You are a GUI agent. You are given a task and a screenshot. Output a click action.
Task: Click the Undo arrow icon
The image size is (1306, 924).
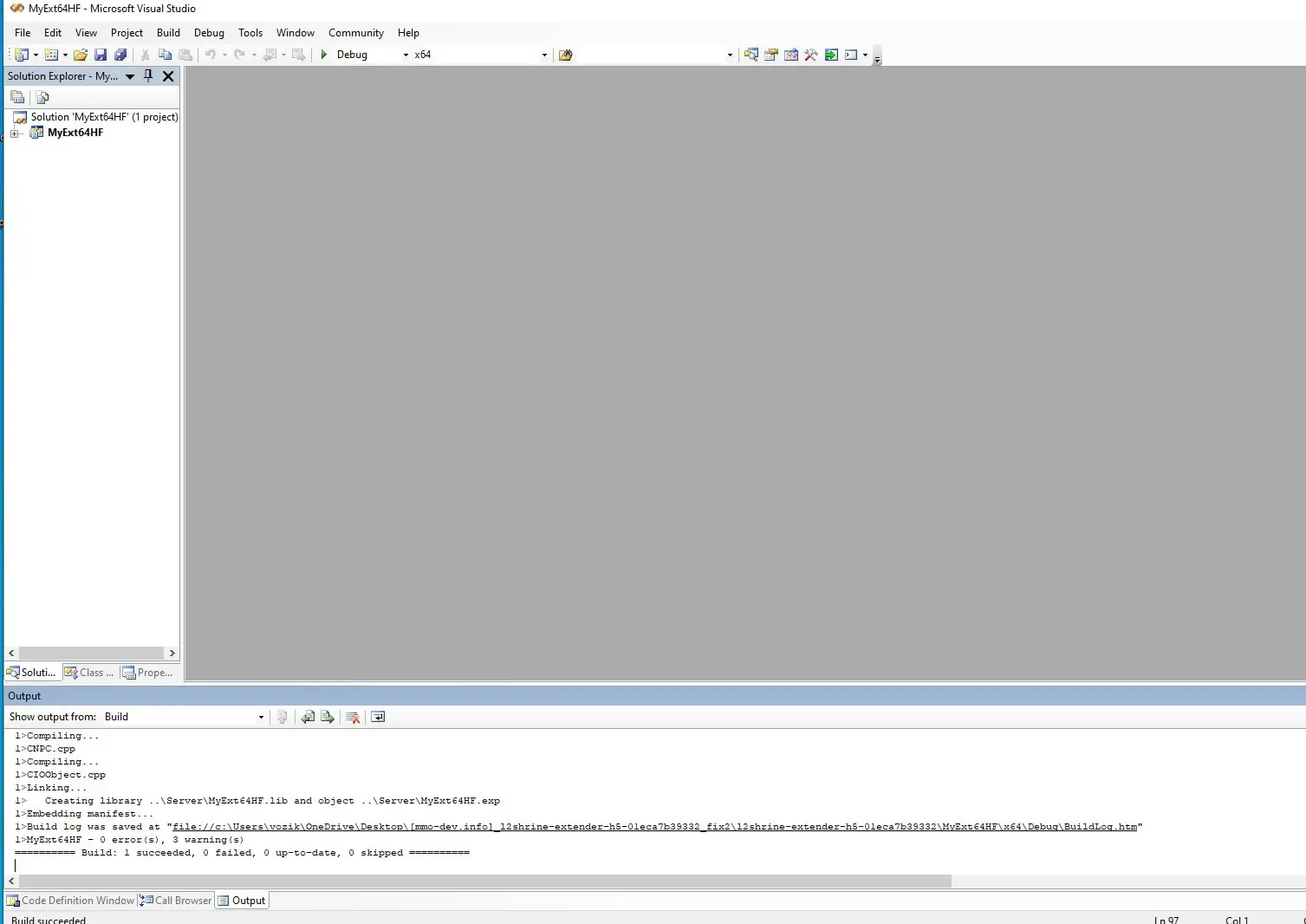(x=211, y=55)
